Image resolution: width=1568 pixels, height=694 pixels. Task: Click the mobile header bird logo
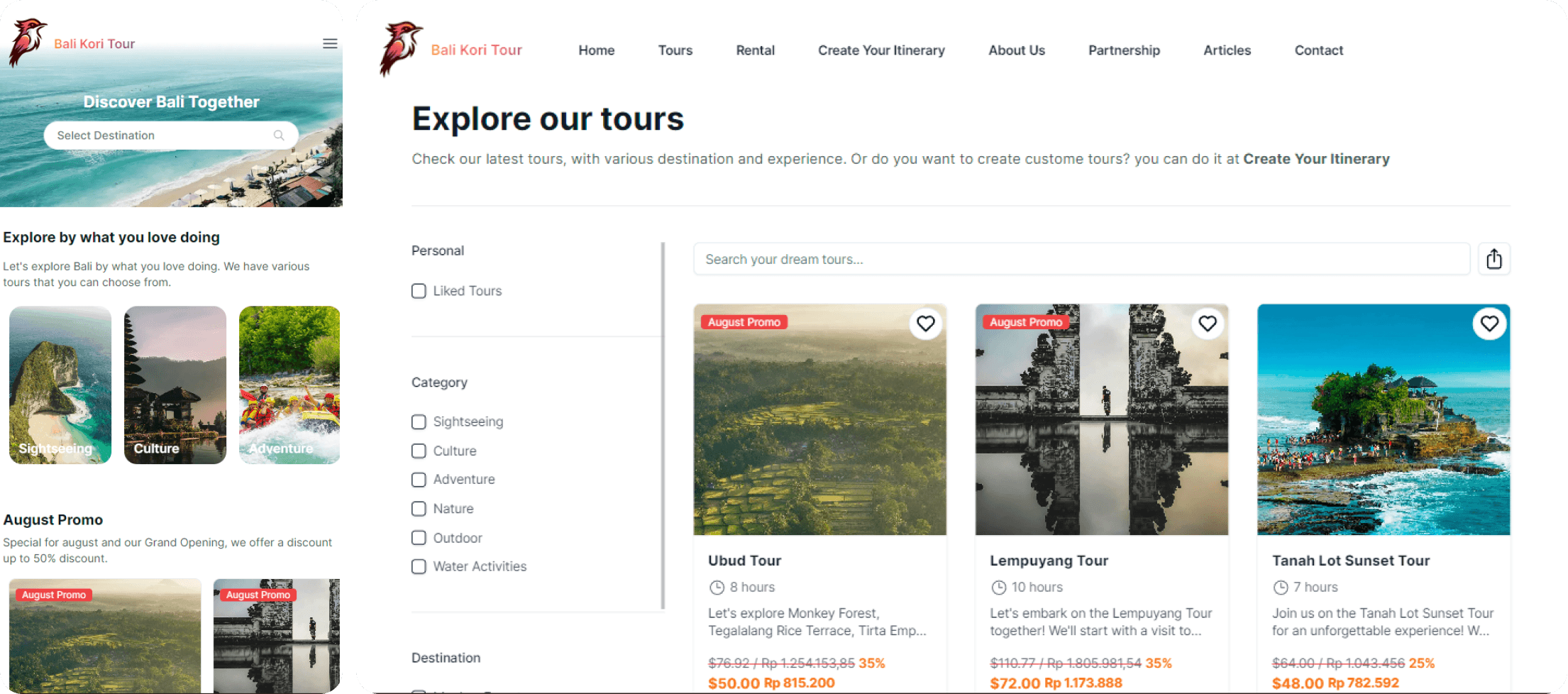pos(27,43)
